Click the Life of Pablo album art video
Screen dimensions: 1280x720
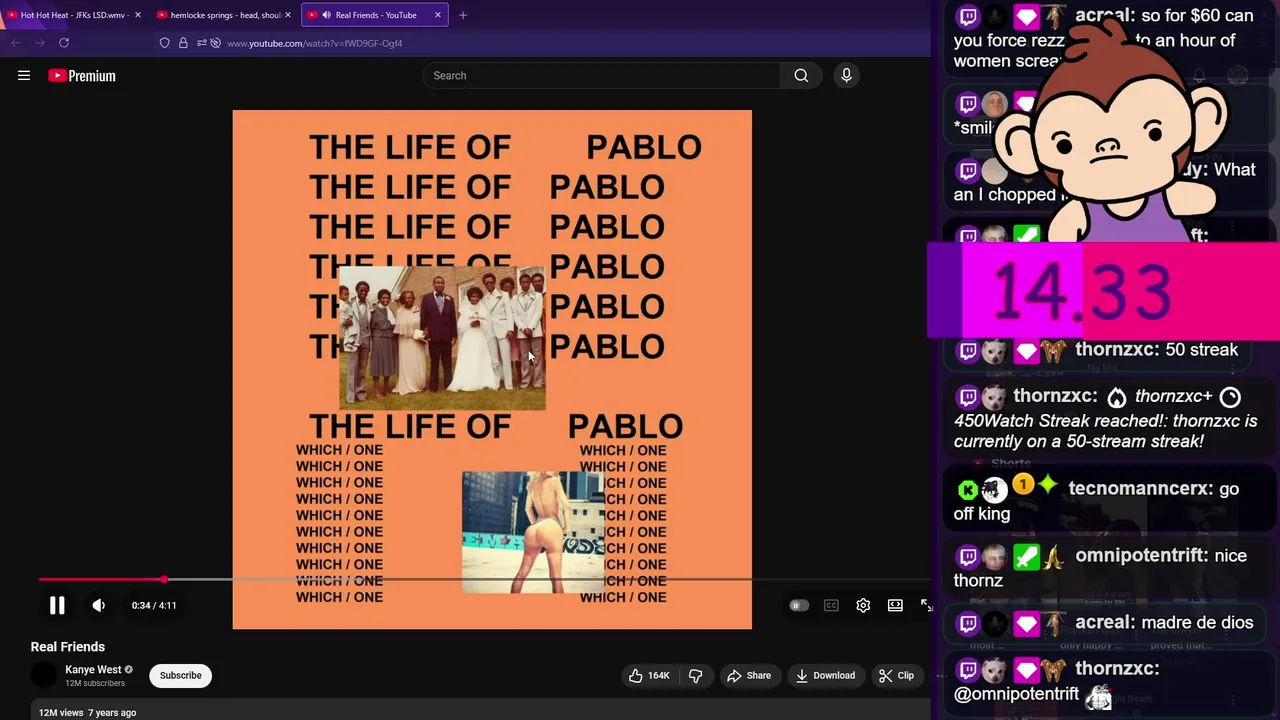pos(492,369)
